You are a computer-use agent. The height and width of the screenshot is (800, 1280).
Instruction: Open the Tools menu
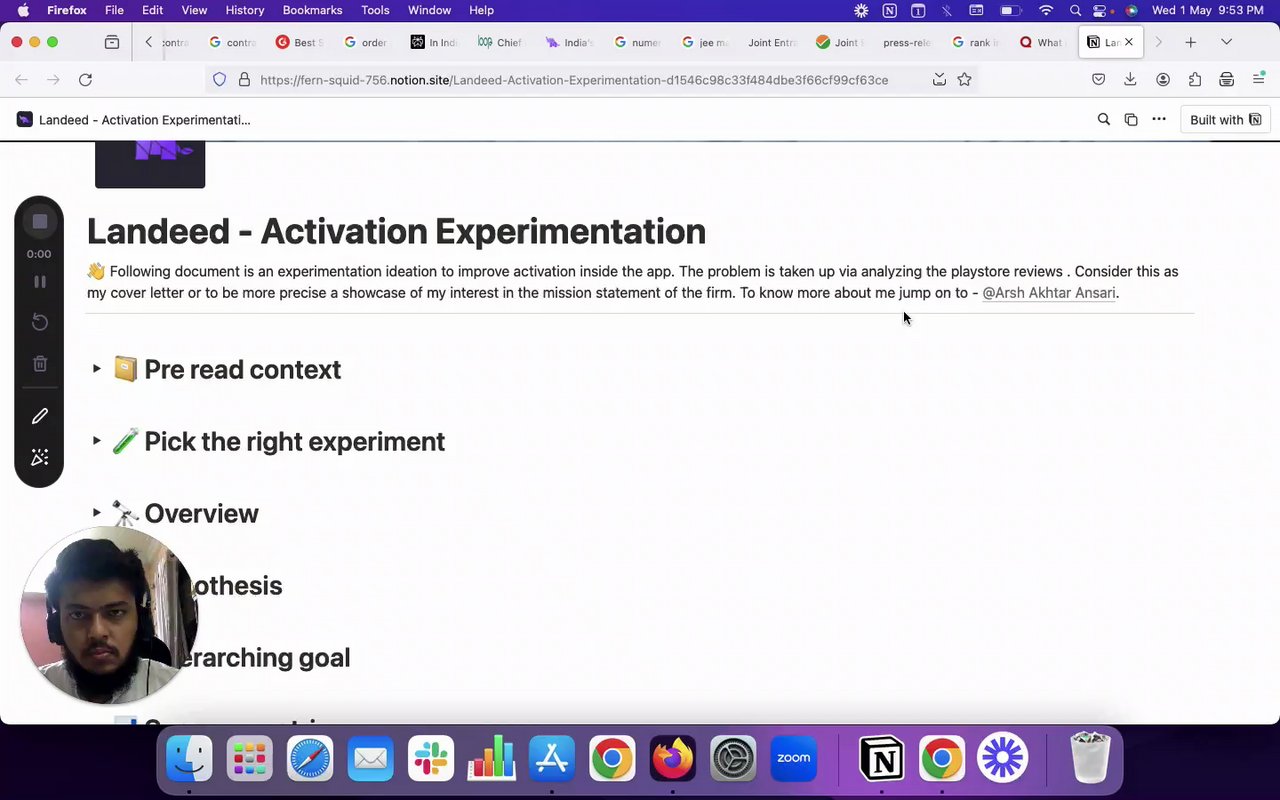point(375,10)
